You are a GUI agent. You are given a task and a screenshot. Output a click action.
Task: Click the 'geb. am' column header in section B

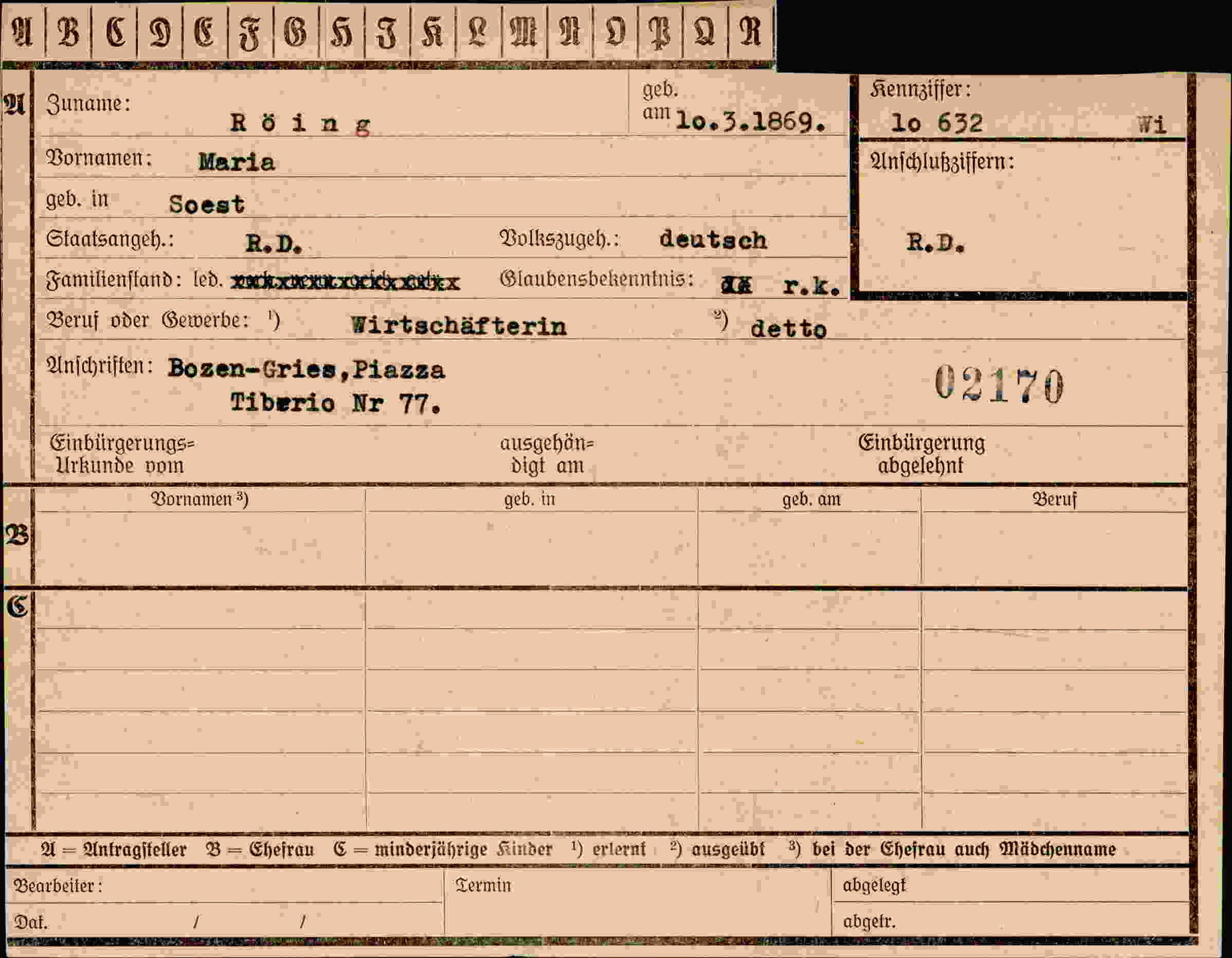click(811, 500)
